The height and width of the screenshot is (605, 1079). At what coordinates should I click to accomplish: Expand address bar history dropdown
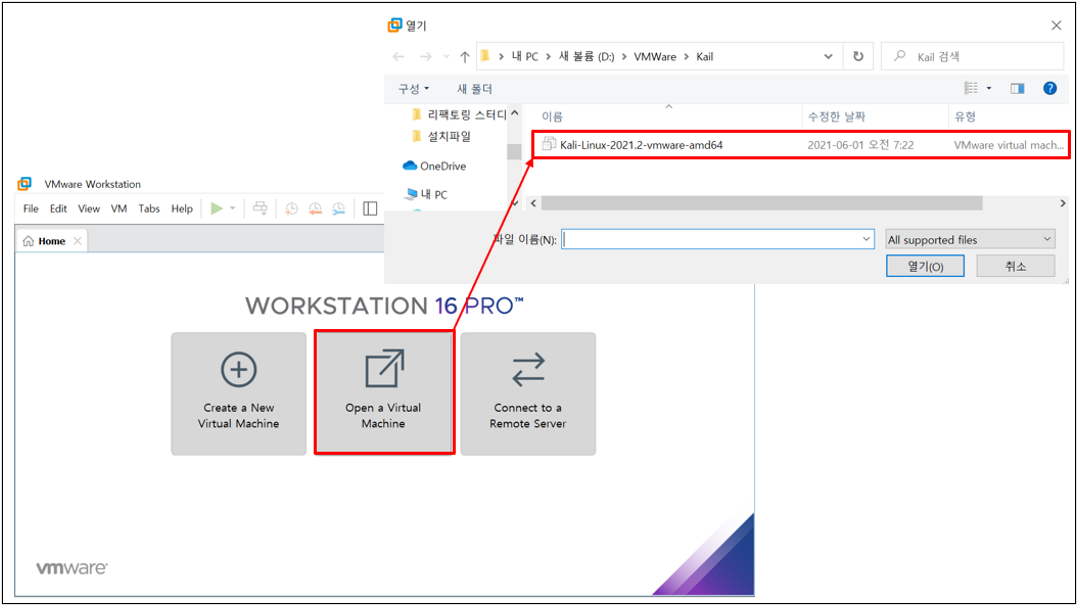pyautogui.click(x=829, y=56)
